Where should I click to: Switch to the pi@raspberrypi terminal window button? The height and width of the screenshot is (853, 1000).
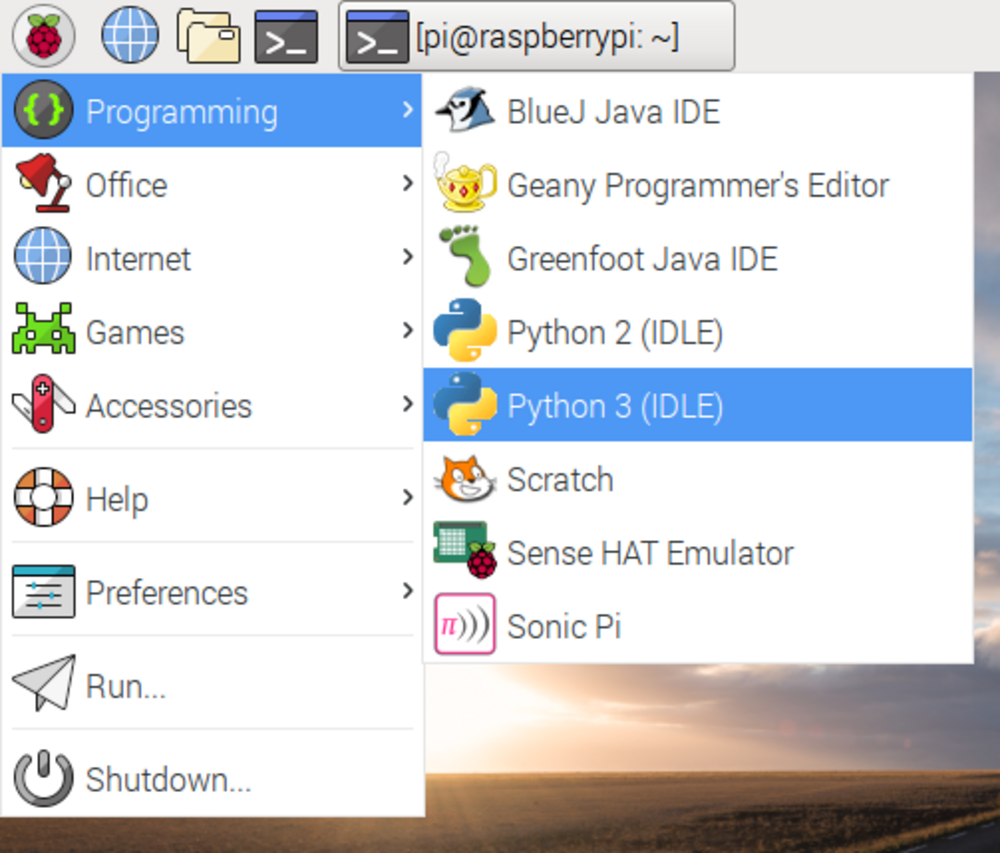pos(536,36)
